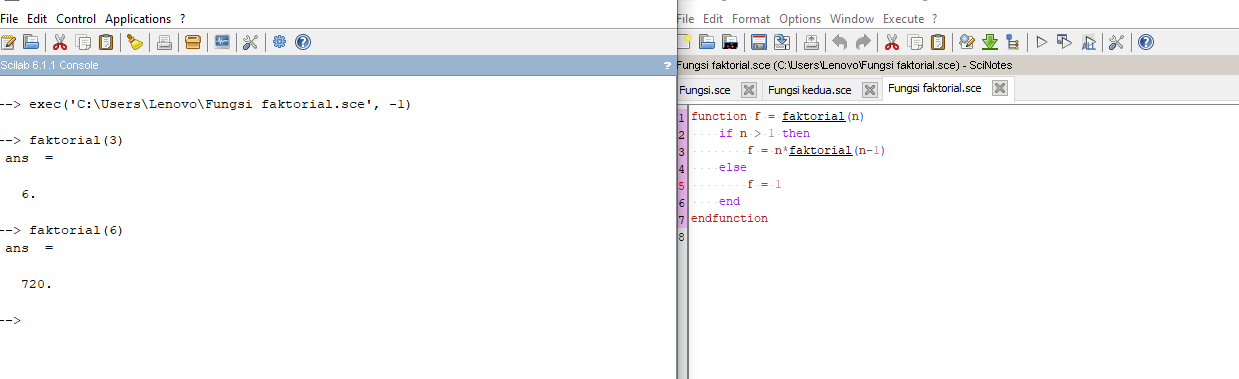Click Save and Execute icon in SciNotes
Screen dimensions: 1239x379
tap(1064, 42)
